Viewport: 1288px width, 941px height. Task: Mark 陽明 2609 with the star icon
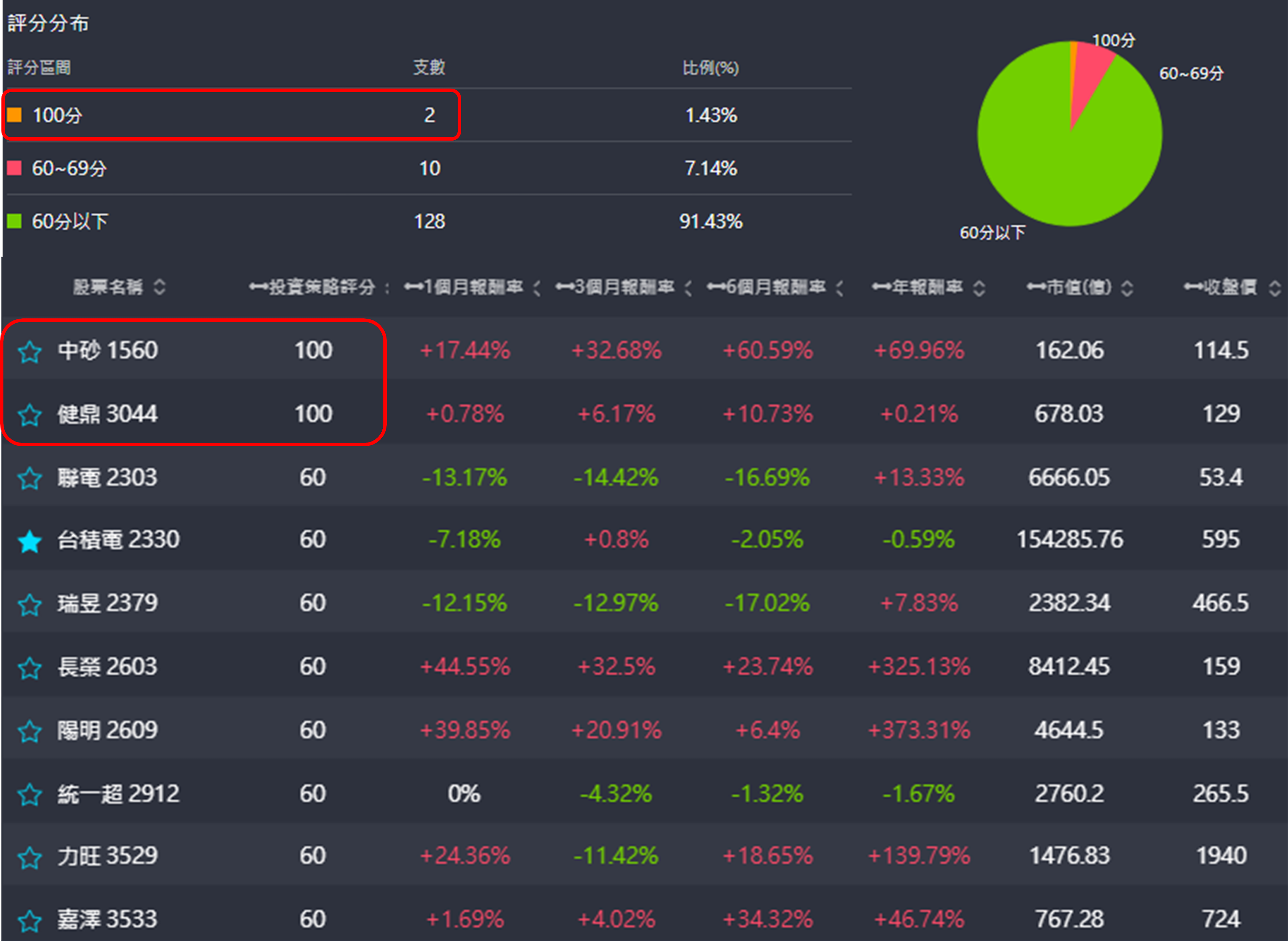tap(30, 731)
